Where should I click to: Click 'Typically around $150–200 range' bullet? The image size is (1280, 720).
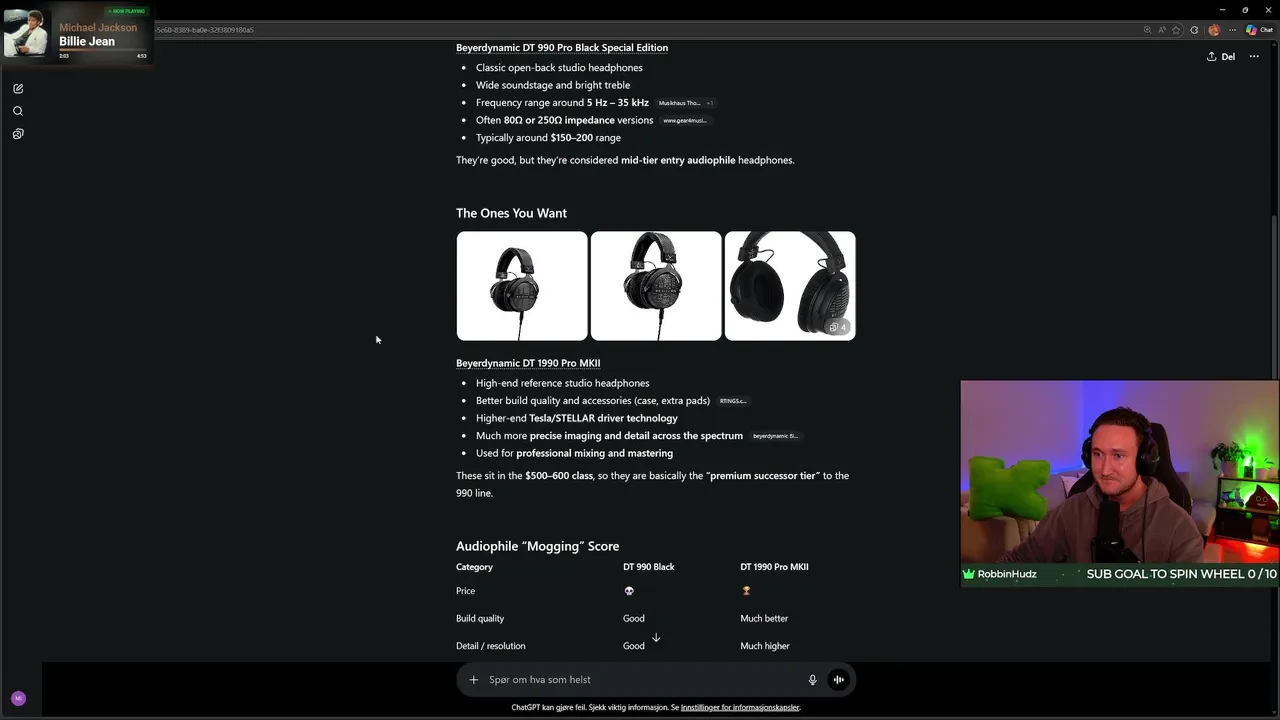tap(548, 138)
